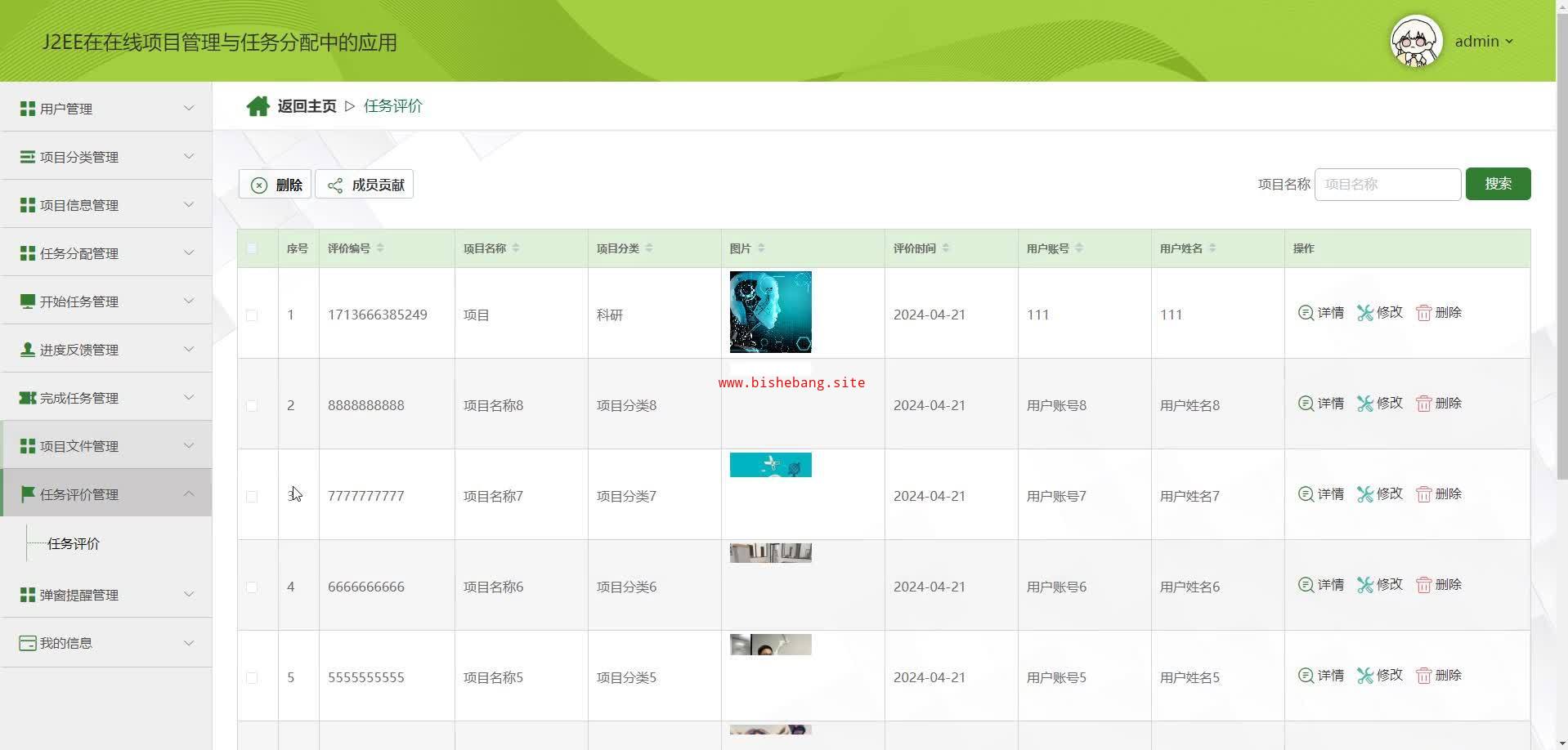Expand the 项目信息管理 chevron
Viewport: 1568px width, 750px height.
coord(189,204)
